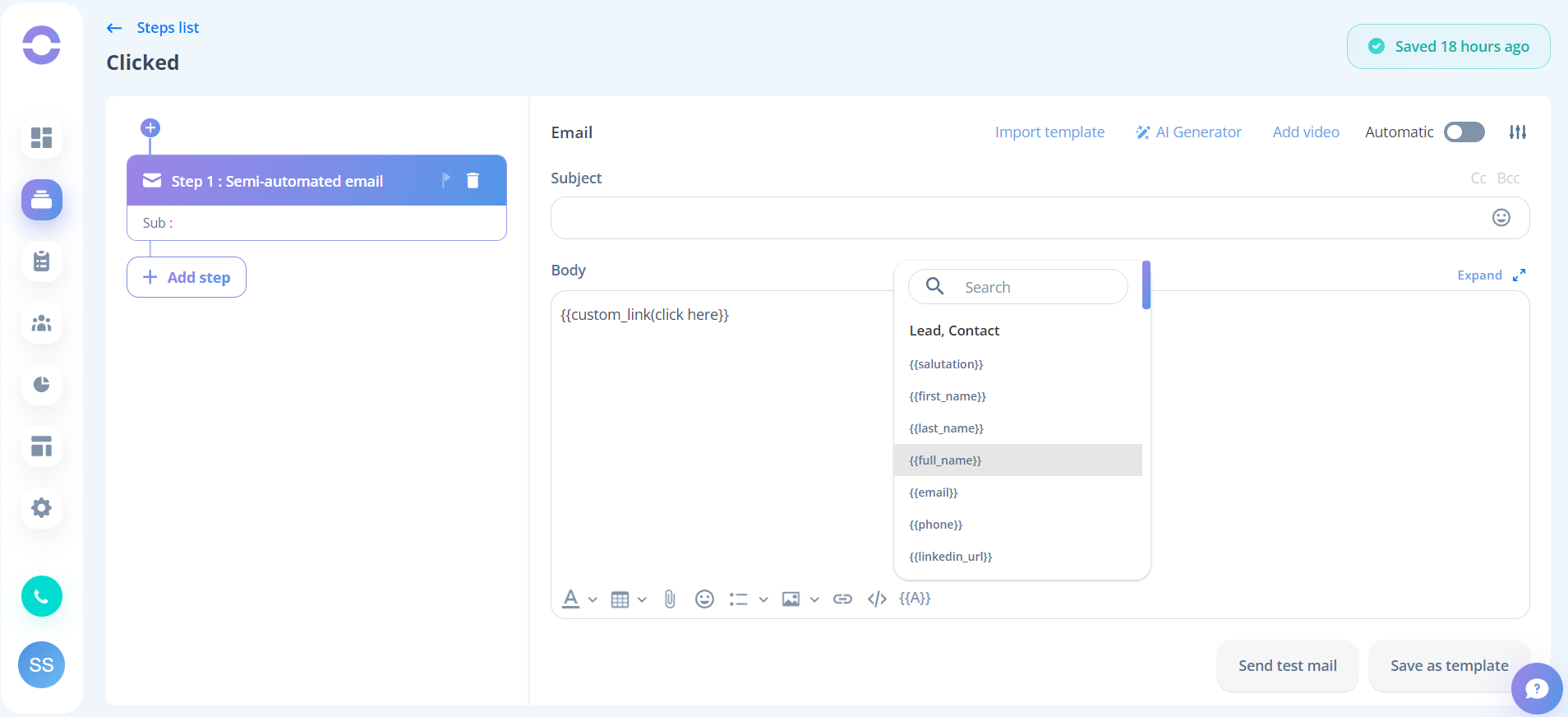Click the variable Search field
Screen dimensions: 1568x717
1018,287
